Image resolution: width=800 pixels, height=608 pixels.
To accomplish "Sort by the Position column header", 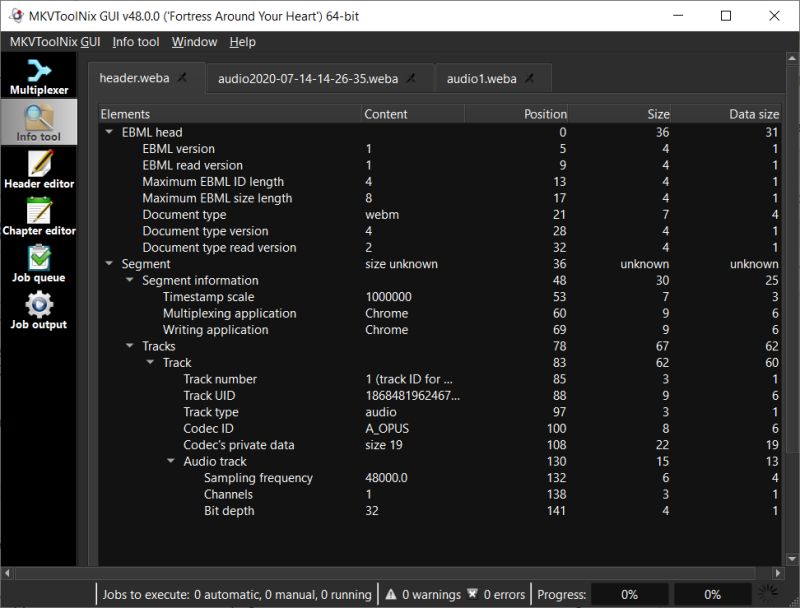I will click(543, 114).
